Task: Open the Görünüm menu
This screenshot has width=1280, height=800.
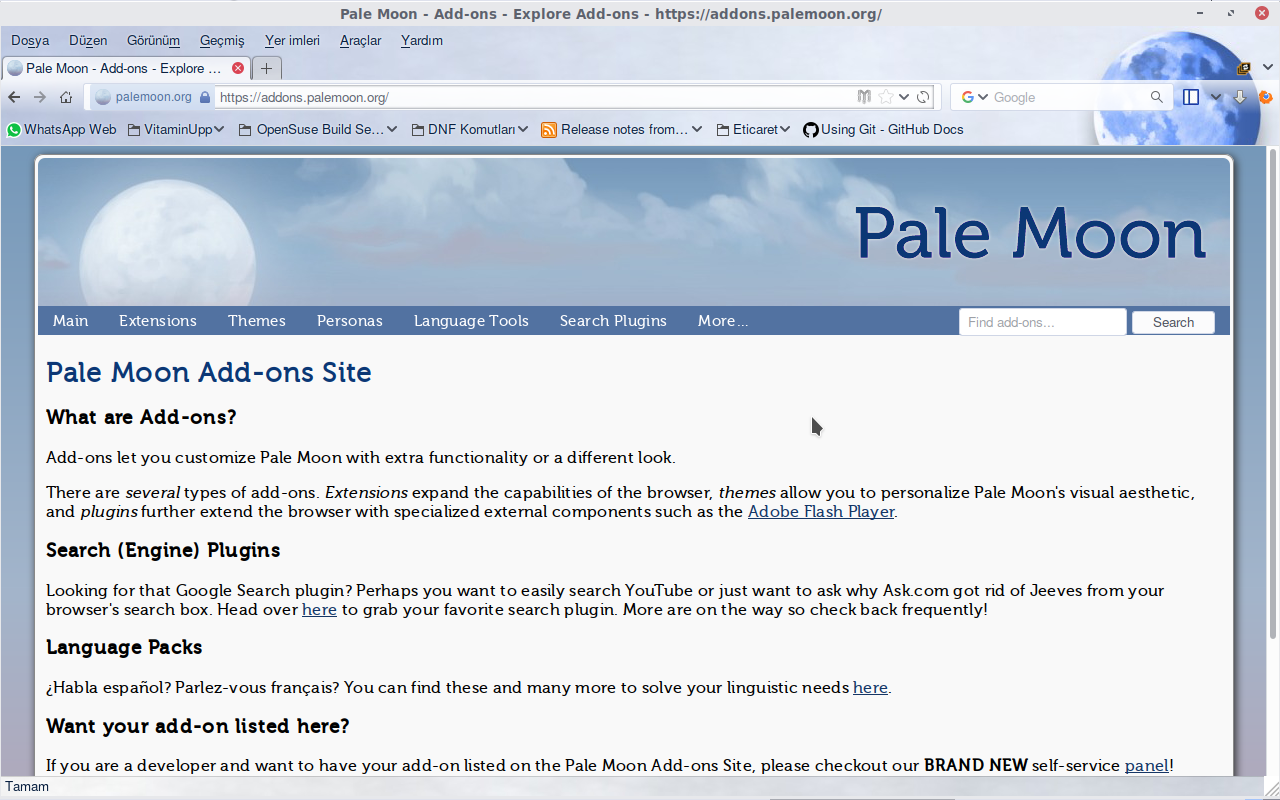Action: (153, 41)
